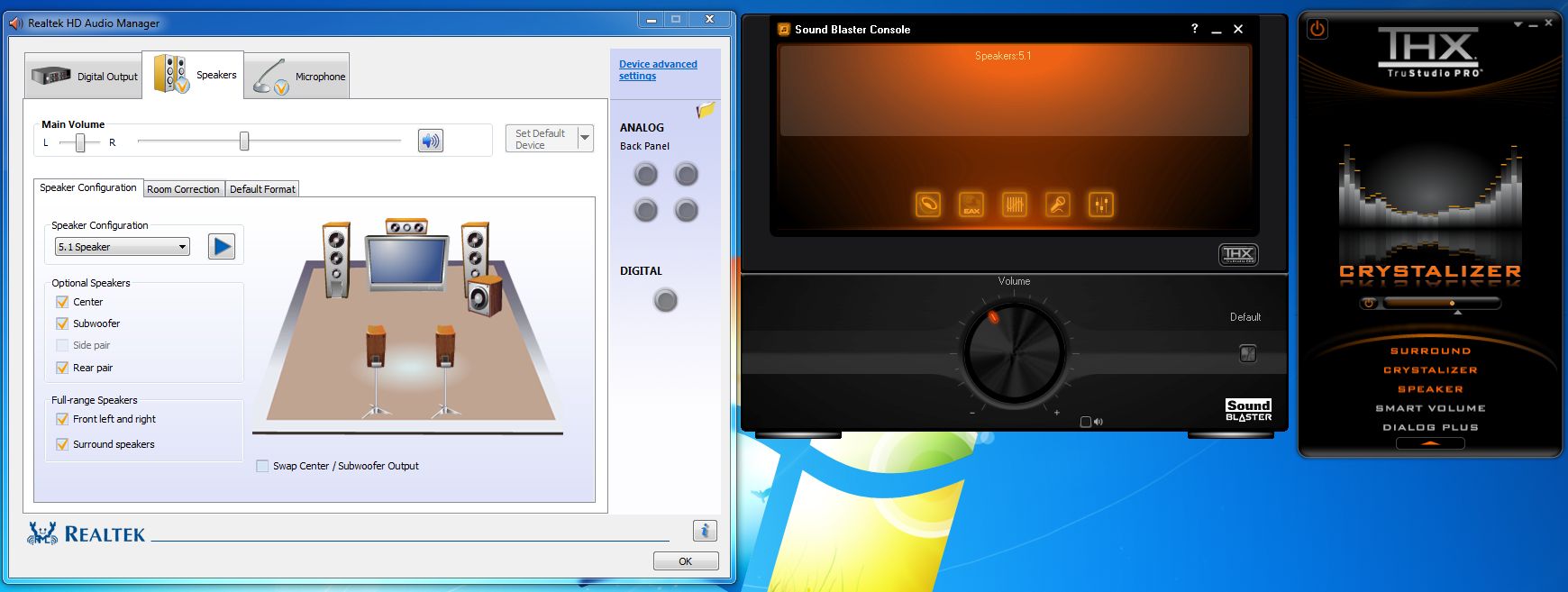This screenshot has width=1568, height=592.
Task: Click the L/R balance slider handle
Action: click(x=80, y=142)
